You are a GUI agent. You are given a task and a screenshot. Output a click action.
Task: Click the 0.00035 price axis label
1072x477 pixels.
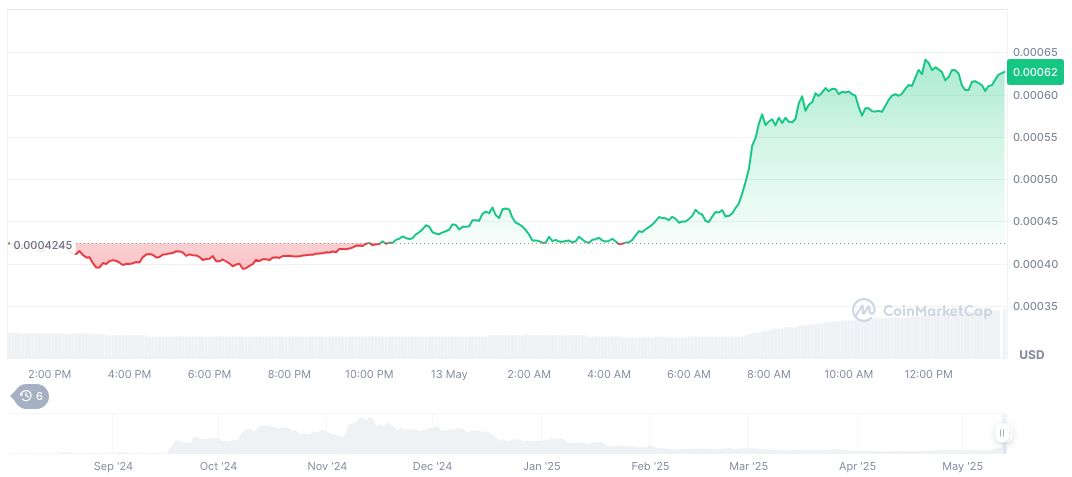point(1034,306)
